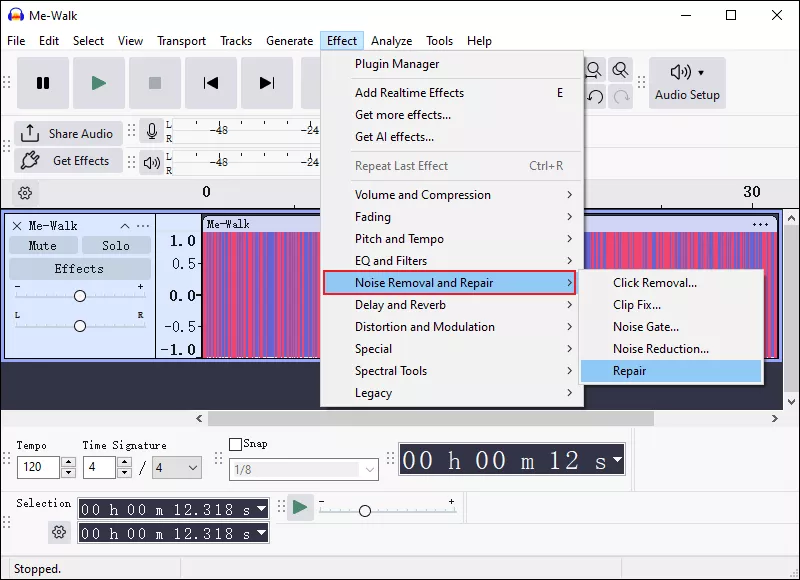
Task: Expand the Pitch and Tempo submenu
Action: [452, 239]
